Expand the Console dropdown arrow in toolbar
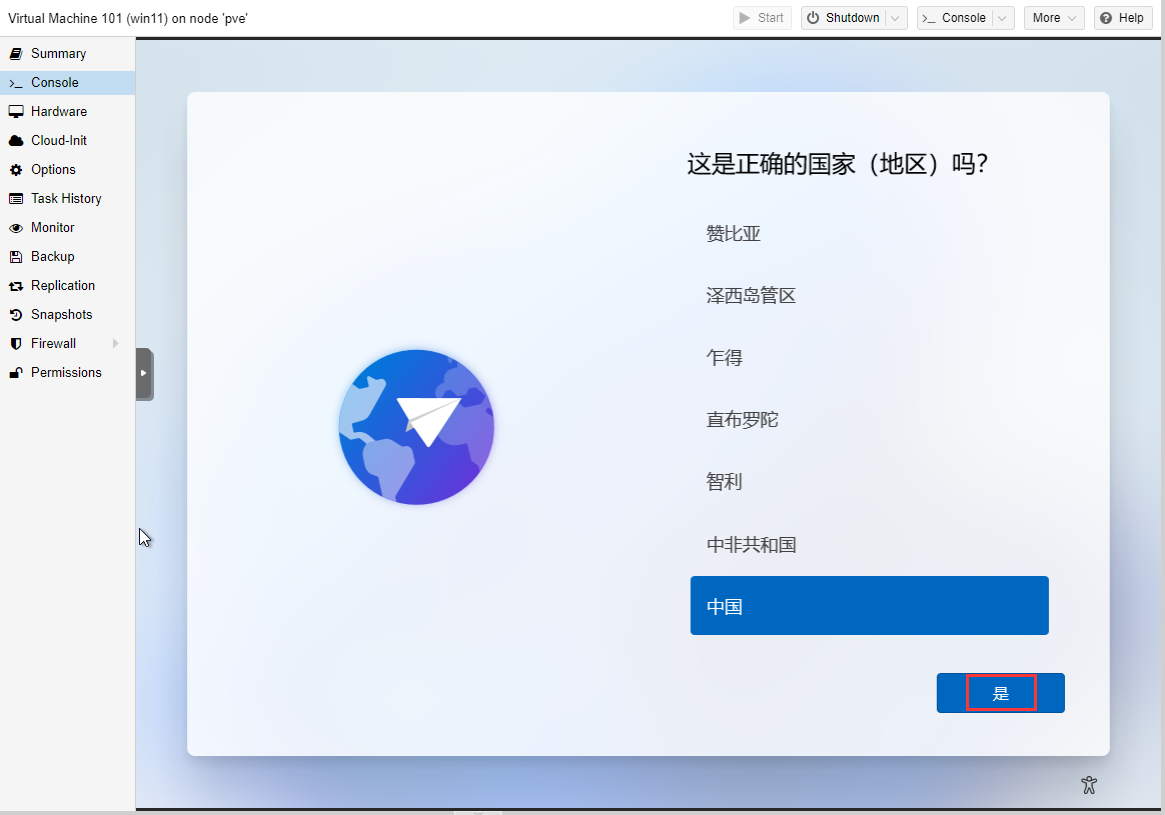This screenshot has height=815, width=1165. (x=1003, y=18)
